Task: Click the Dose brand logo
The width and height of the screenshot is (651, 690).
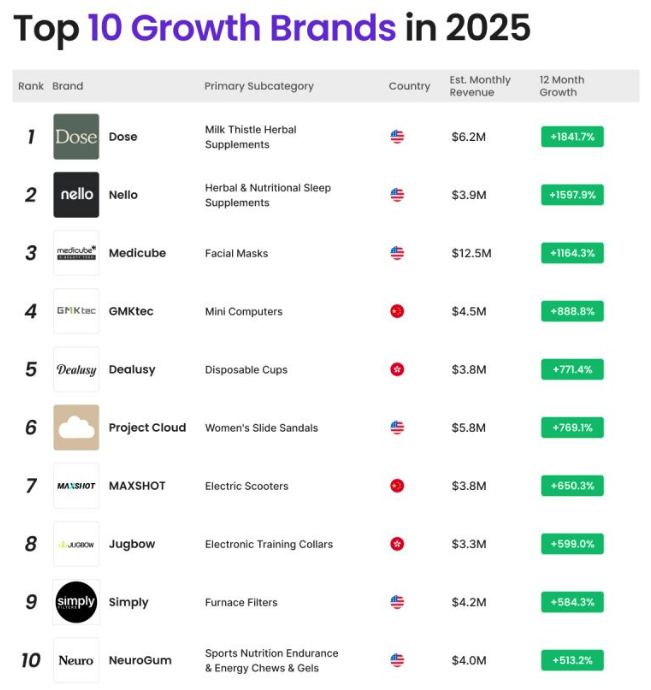Action: tap(76, 137)
